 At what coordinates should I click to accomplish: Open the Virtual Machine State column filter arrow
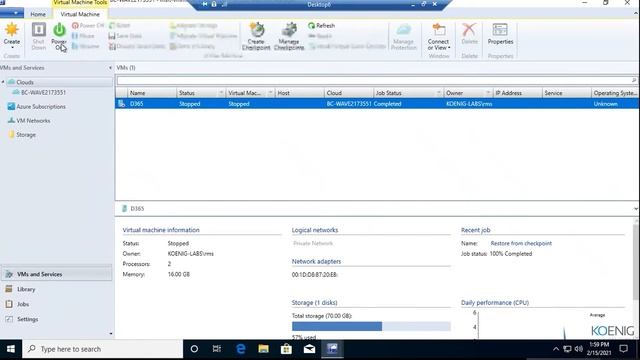point(270,93)
